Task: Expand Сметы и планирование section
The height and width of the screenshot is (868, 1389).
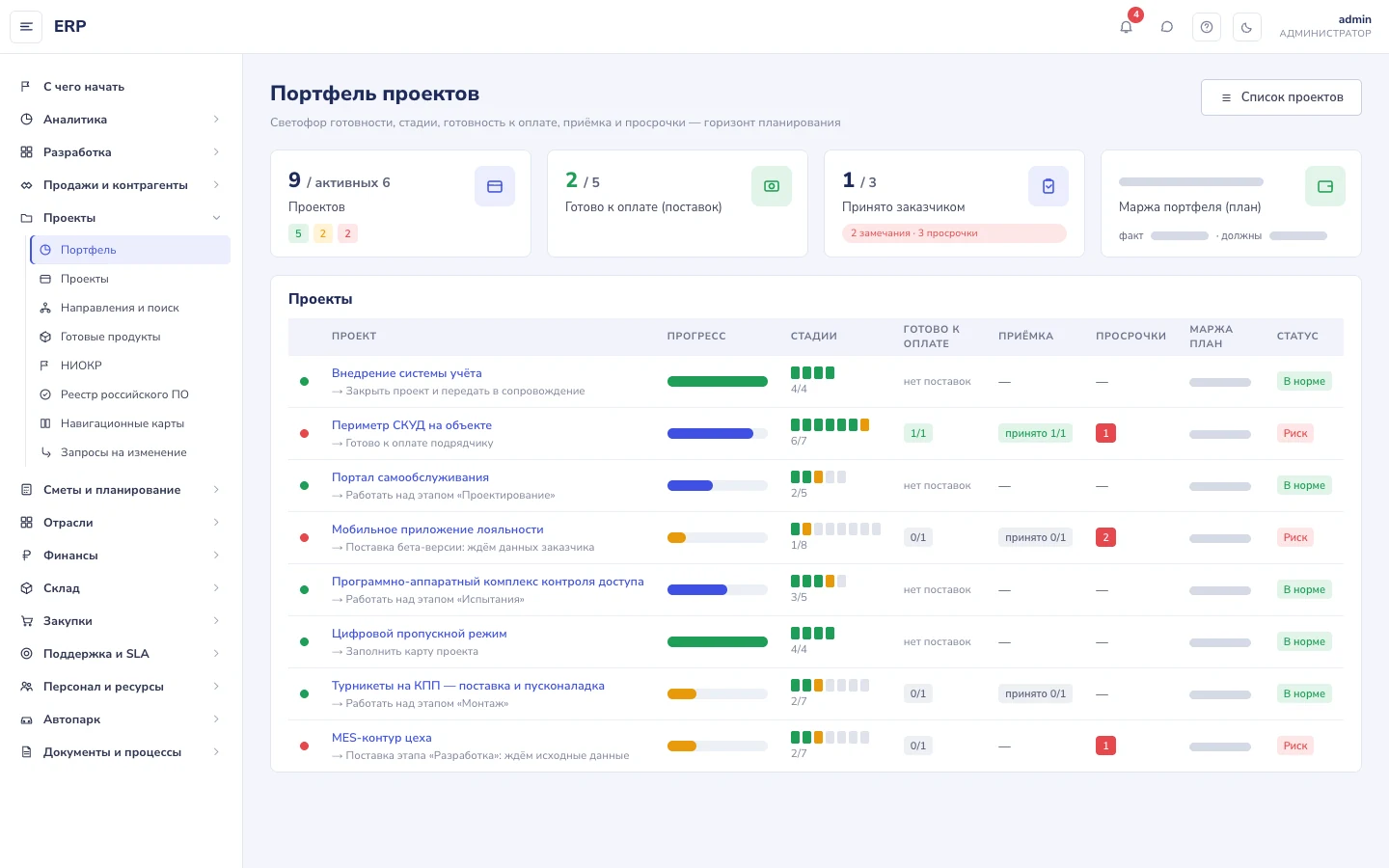Action: [x=121, y=490]
